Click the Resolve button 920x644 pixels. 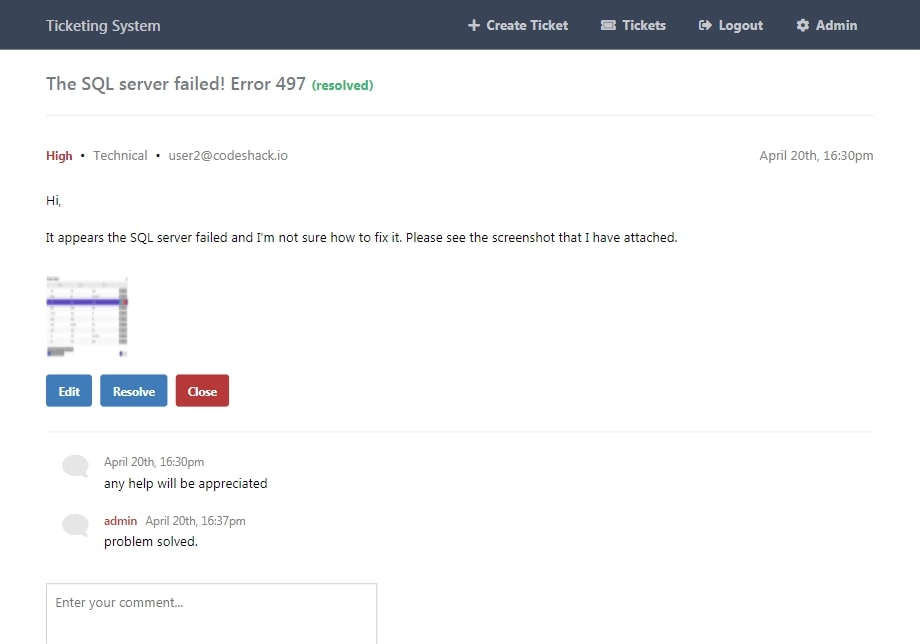tap(134, 391)
